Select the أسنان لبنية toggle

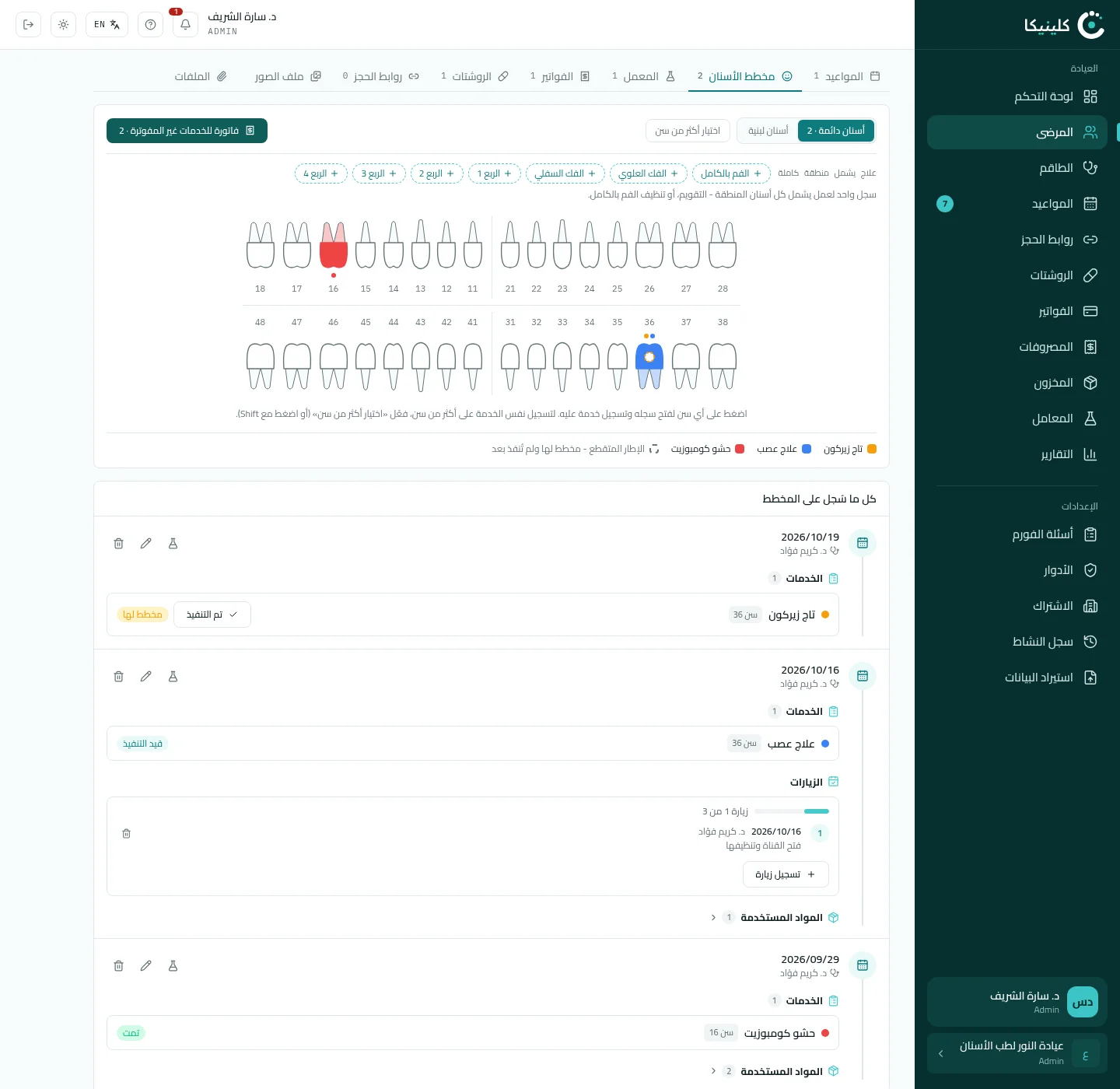coord(768,131)
